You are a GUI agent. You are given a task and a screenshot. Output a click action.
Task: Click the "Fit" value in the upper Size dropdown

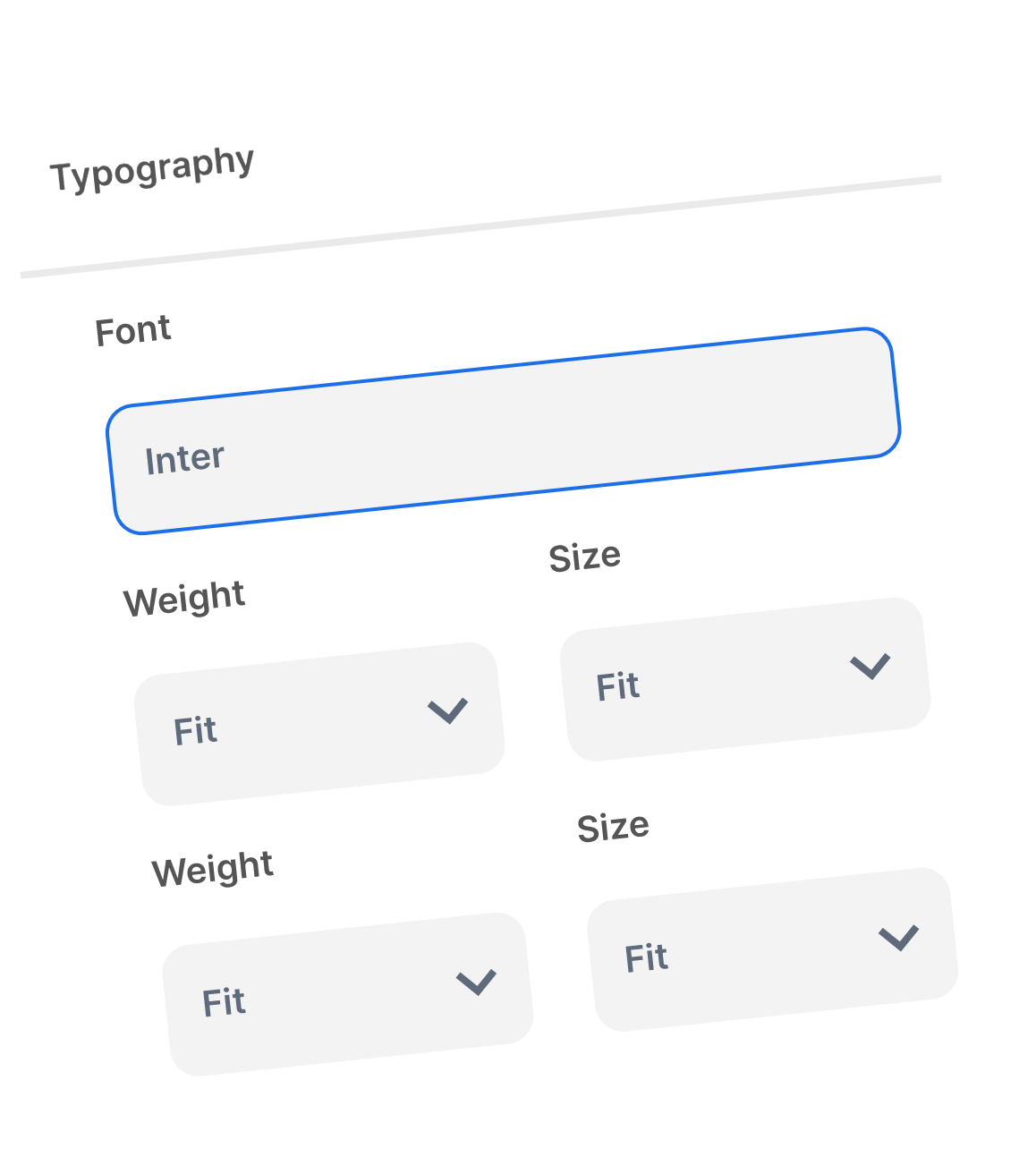pos(618,687)
